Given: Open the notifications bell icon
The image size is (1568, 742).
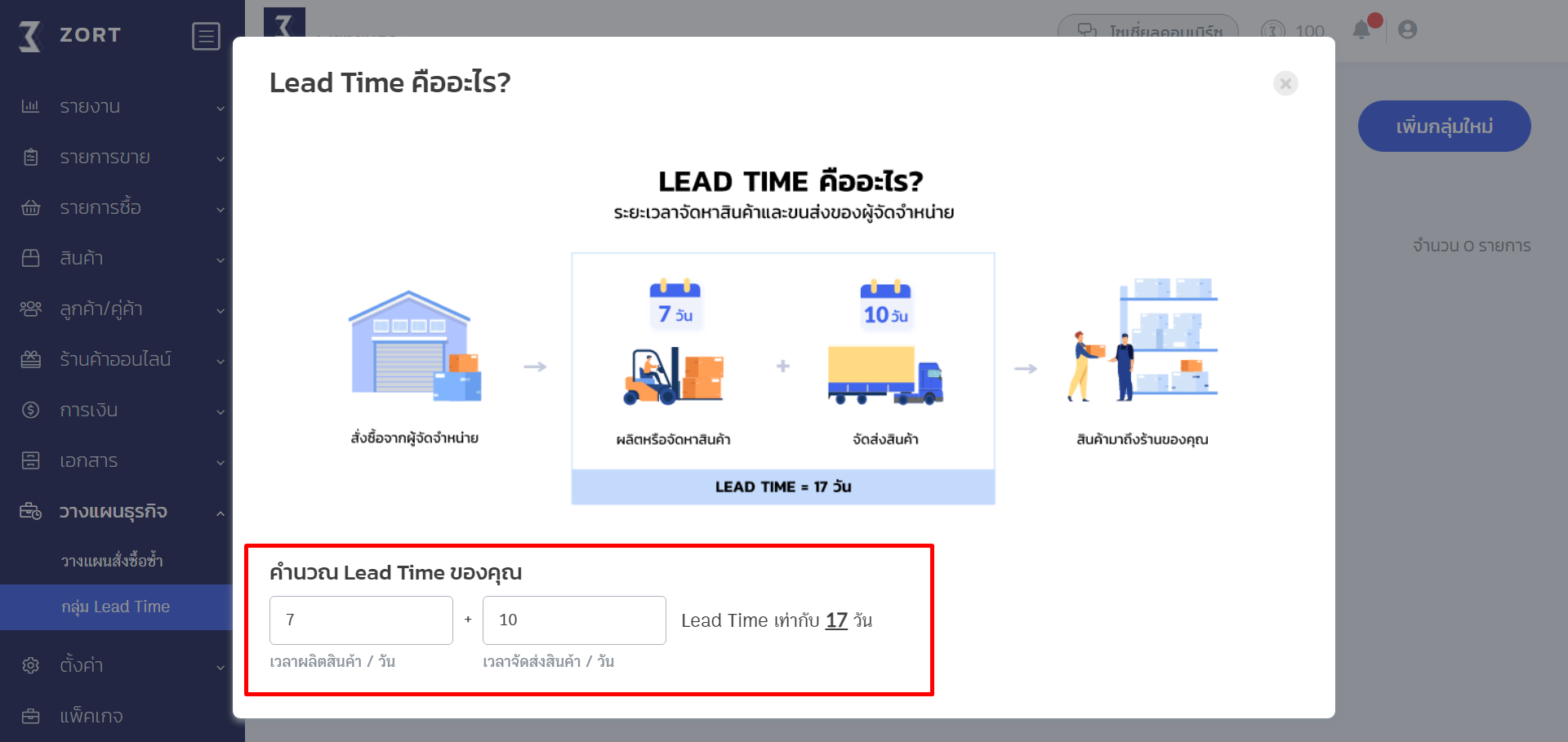Looking at the screenshot, I should [x=1361, y=30].
